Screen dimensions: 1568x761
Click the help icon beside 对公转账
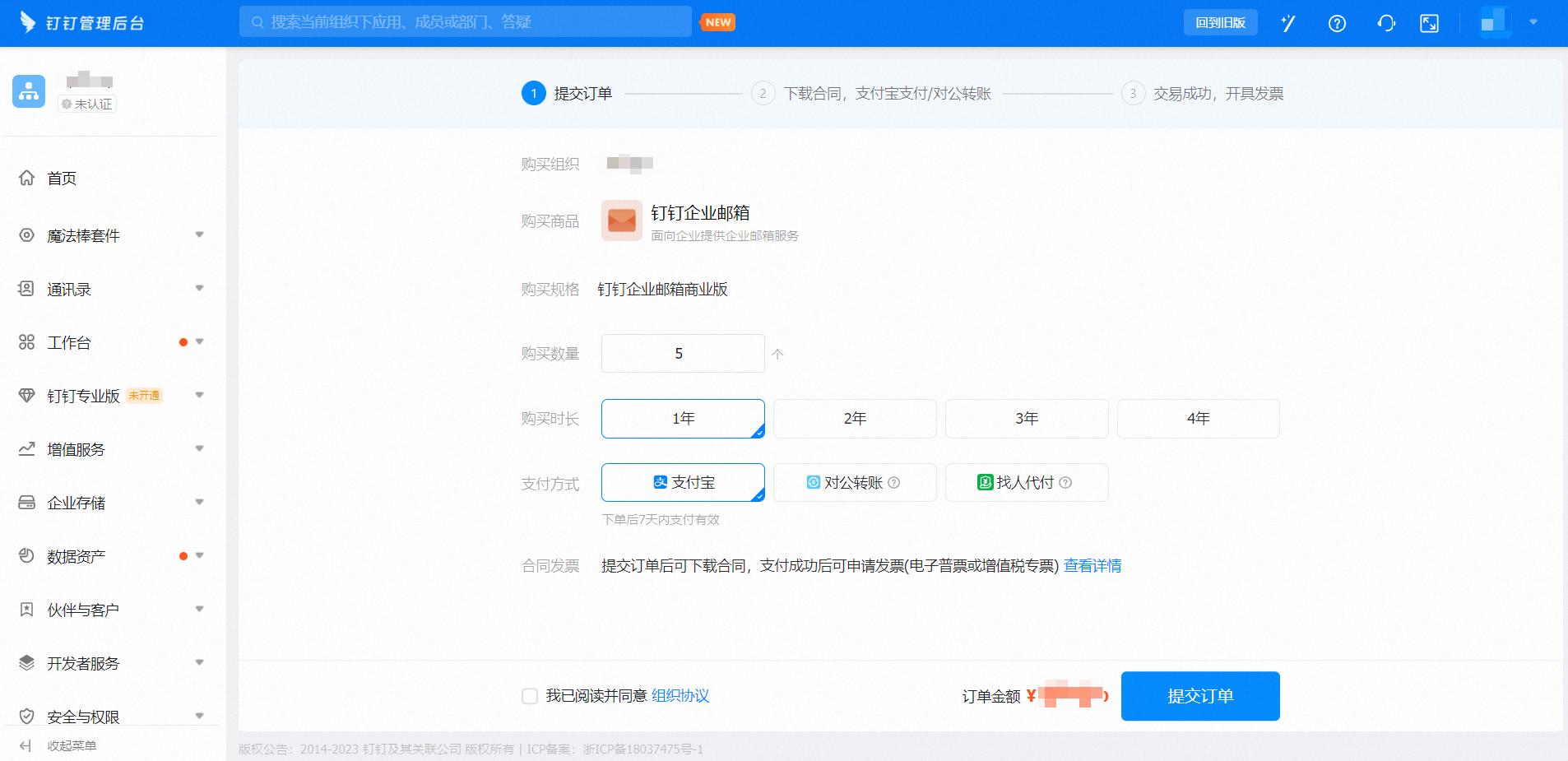894,483
